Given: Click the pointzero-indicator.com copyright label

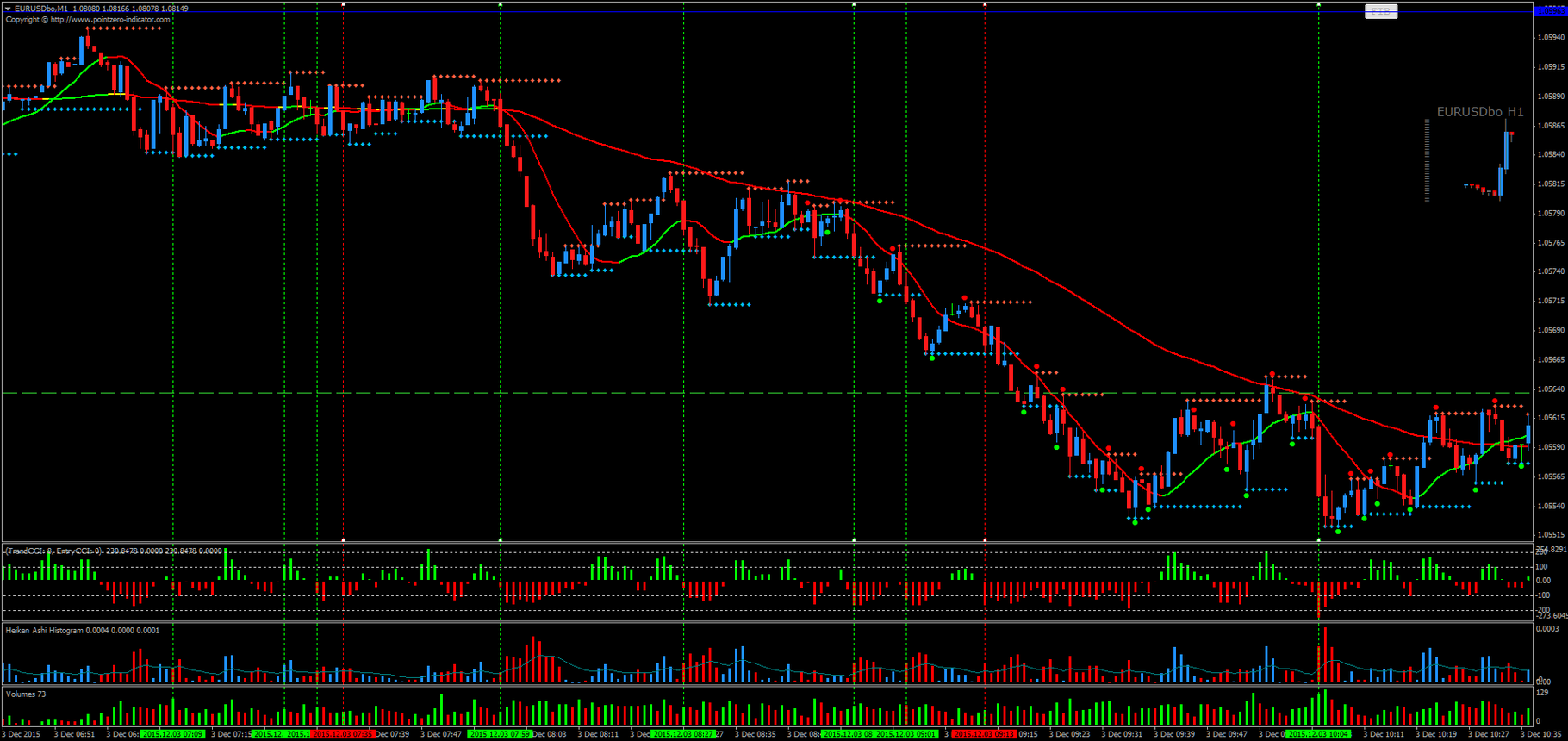Looking at the screenshot, I should coord(88,19).
